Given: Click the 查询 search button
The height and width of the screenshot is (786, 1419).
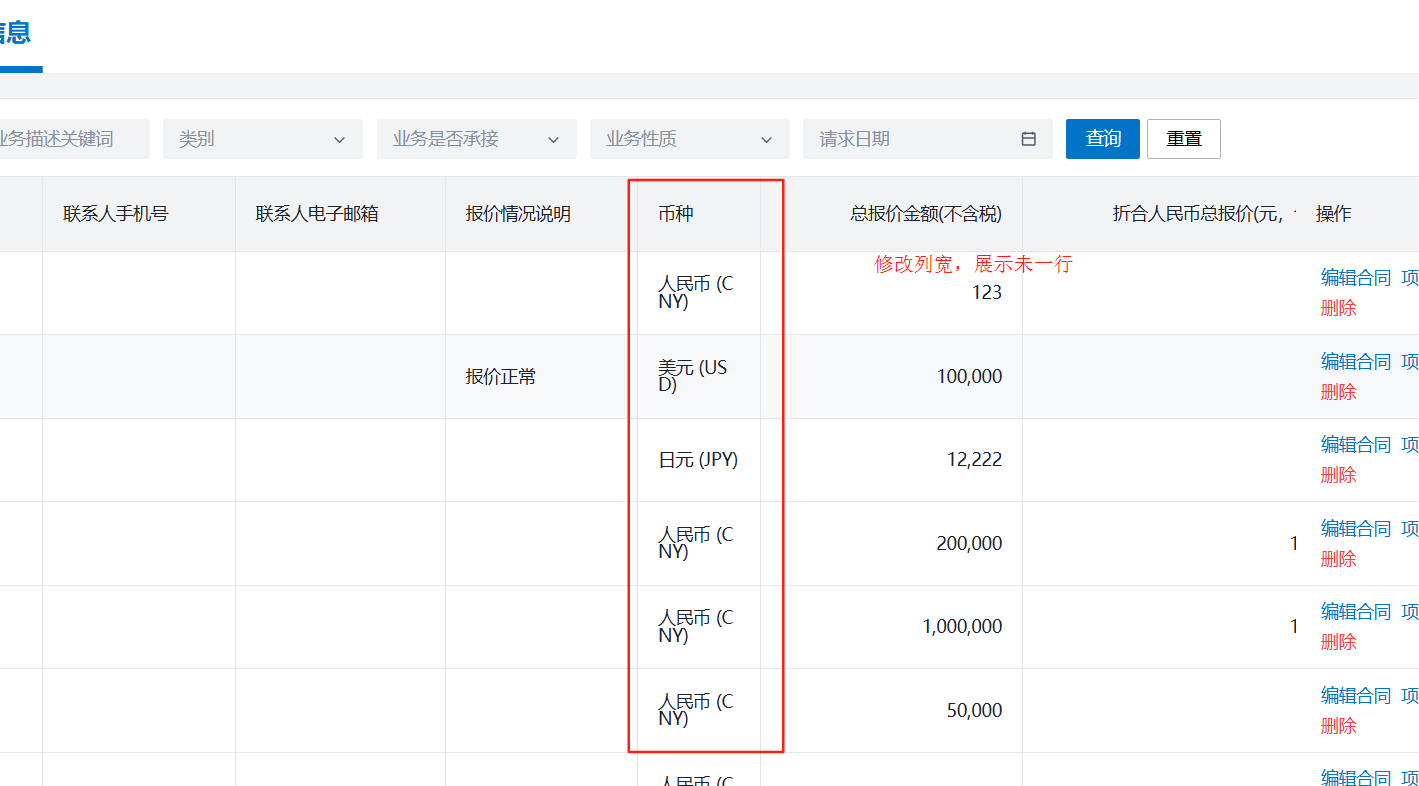Looking at the screenshot, I should [1102, 139].
